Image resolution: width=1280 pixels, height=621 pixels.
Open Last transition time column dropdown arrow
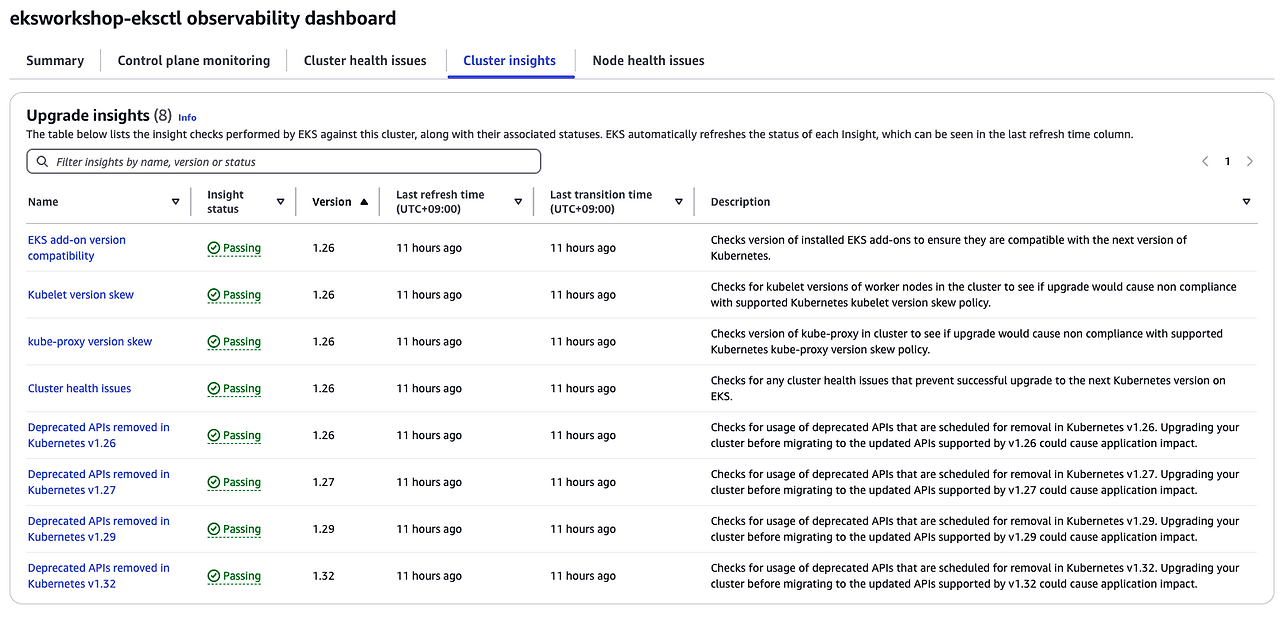point(679,201)
